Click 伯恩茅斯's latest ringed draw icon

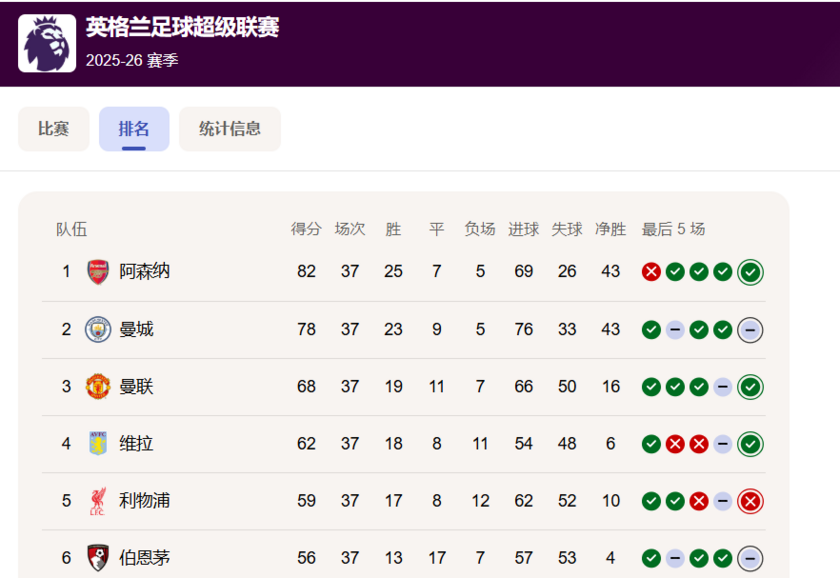click(x=751, y=559)
